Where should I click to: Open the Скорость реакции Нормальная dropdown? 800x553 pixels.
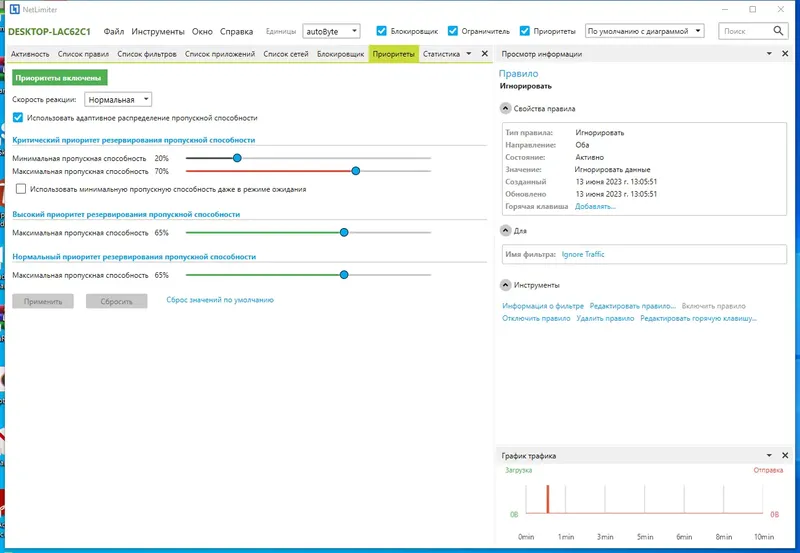[x=118, y=99]
